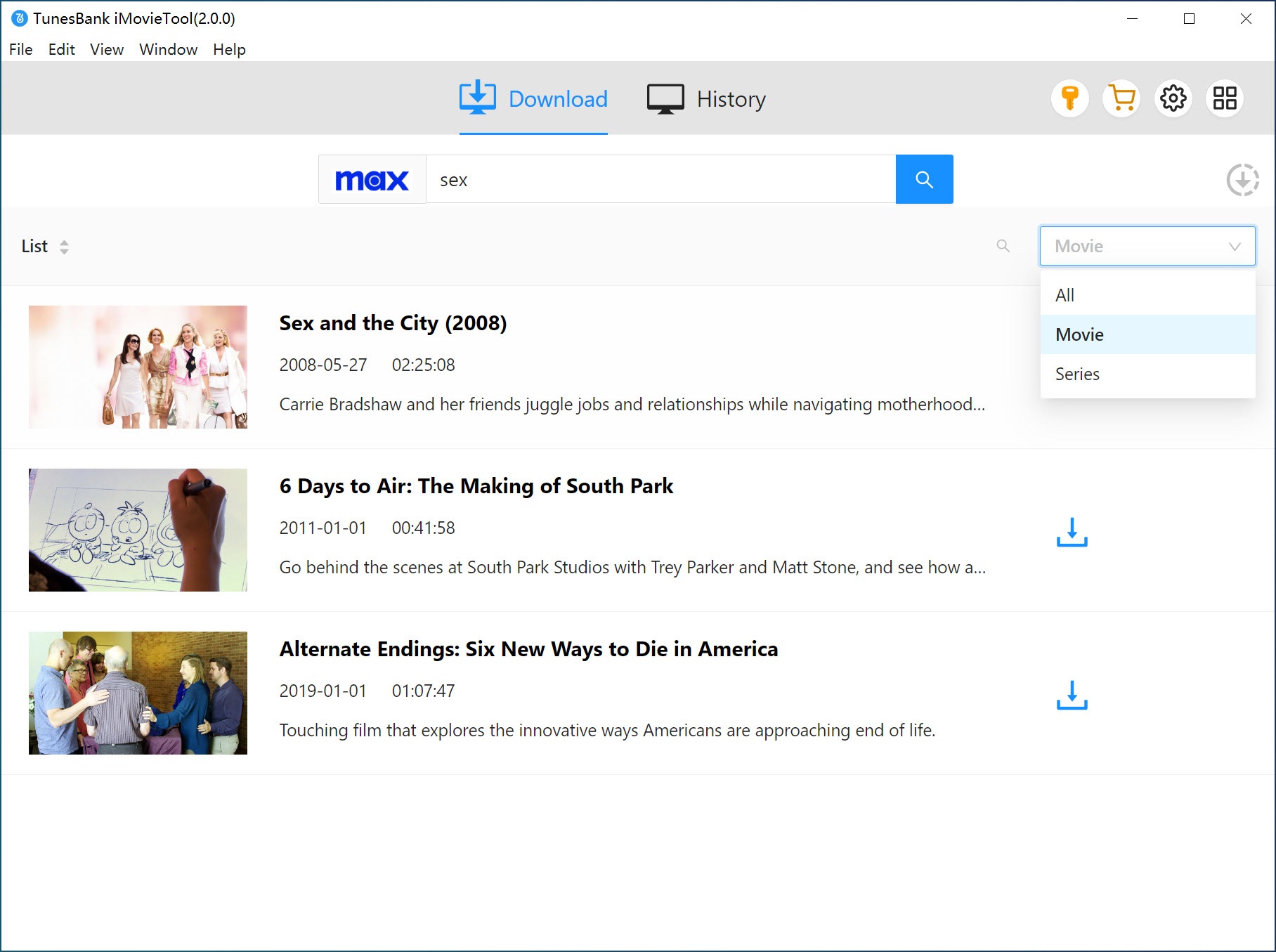1276x952 pixels.
Task: Select All in the type dropdown
Action: coord(1147,295)
